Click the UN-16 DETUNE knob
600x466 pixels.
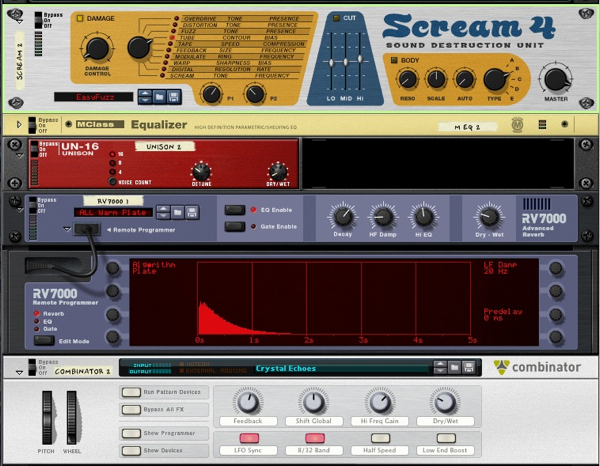201,172
